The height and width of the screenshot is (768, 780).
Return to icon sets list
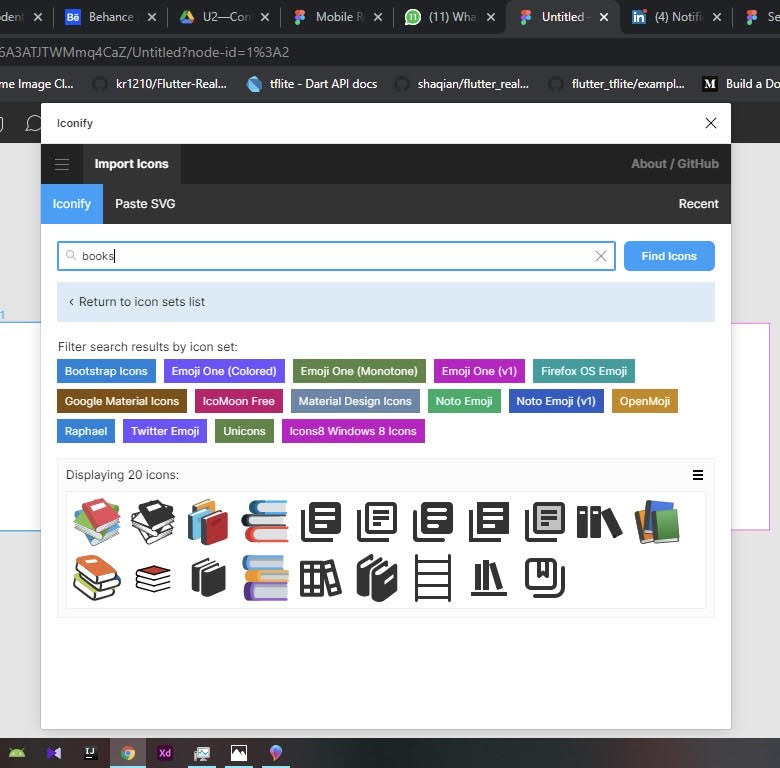click(386, 302)
